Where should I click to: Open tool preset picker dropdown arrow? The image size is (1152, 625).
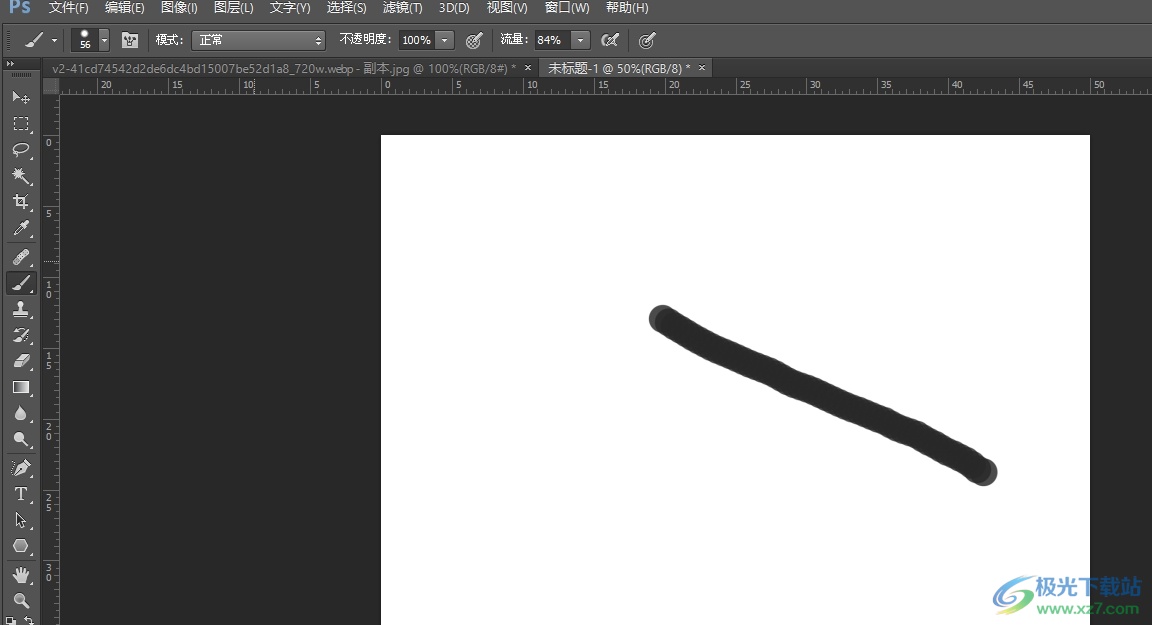pyautogui.click(x=54, y=40)
